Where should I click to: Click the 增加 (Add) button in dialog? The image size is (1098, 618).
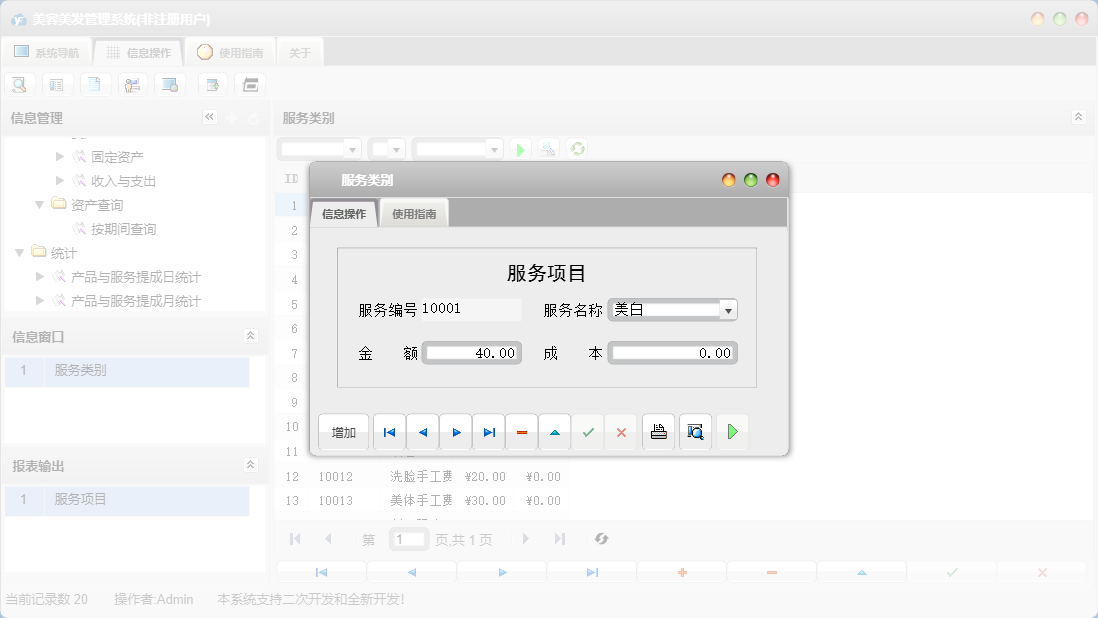344,432
